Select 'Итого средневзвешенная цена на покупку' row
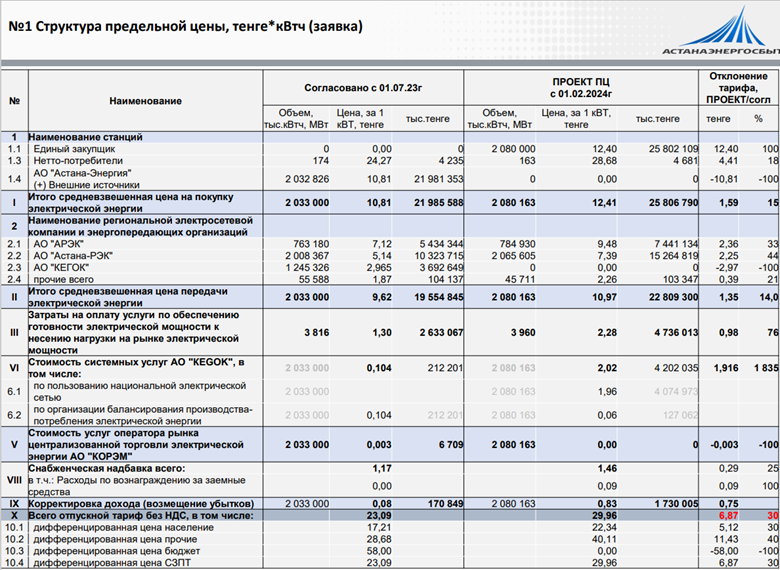780x570 pixels. click(x=390, y=202)
